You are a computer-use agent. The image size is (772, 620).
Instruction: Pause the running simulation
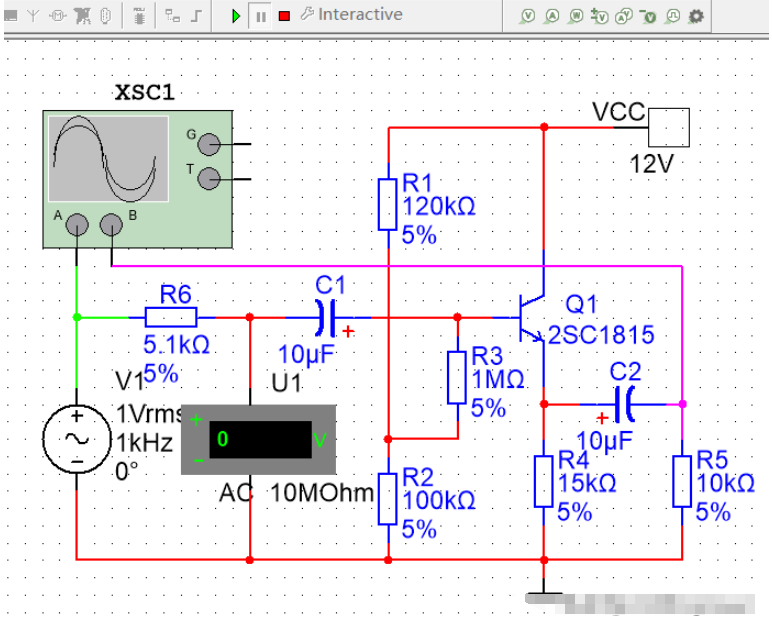point(260,16)
